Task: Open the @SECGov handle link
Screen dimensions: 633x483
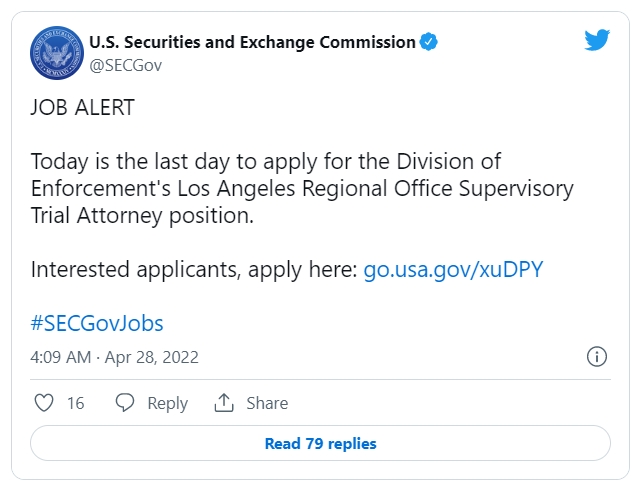Action: point(126,65)
